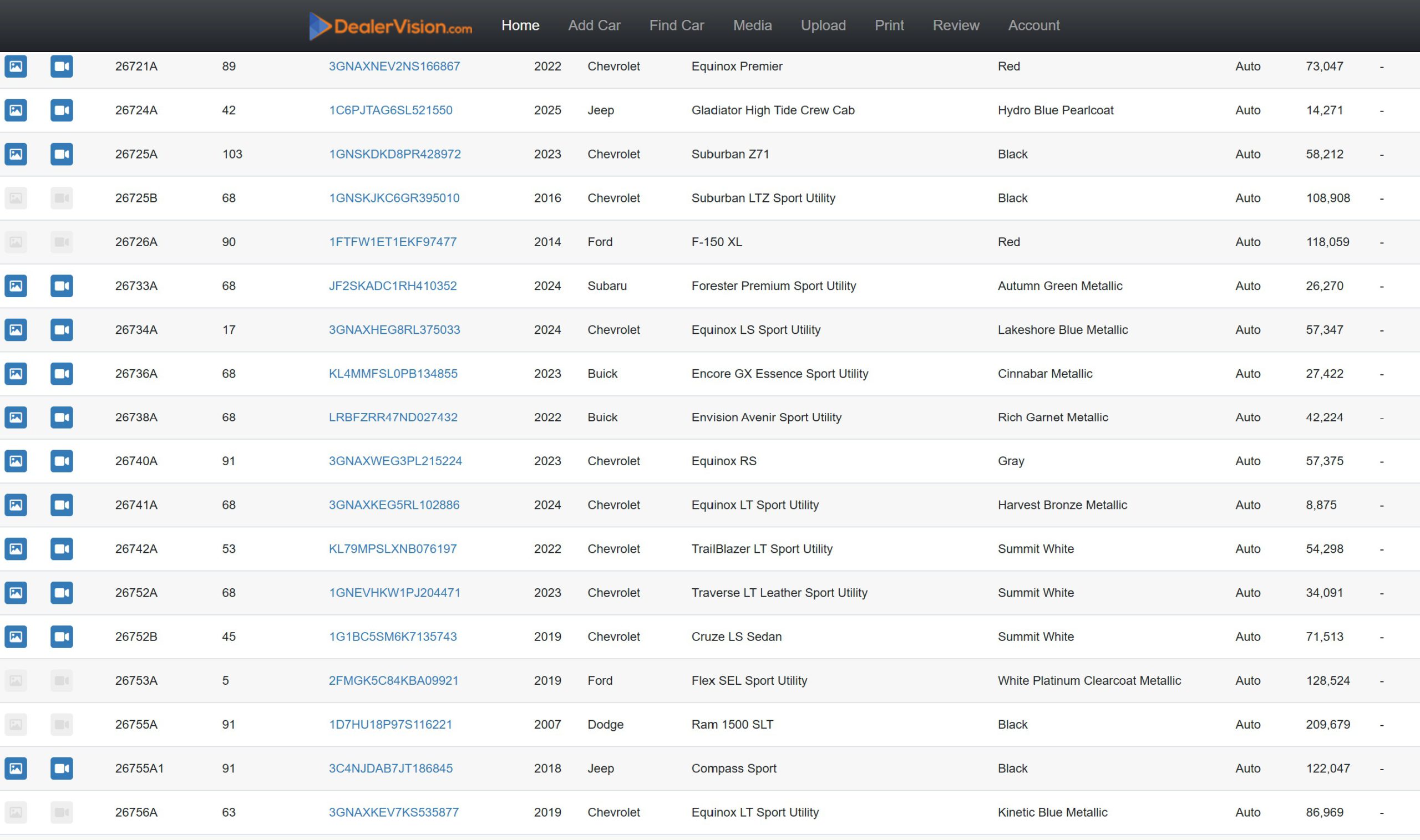Open photos for stock 26736A Encore GX
The width and height of the screenshot is (1420, 840).
(16, 374)
